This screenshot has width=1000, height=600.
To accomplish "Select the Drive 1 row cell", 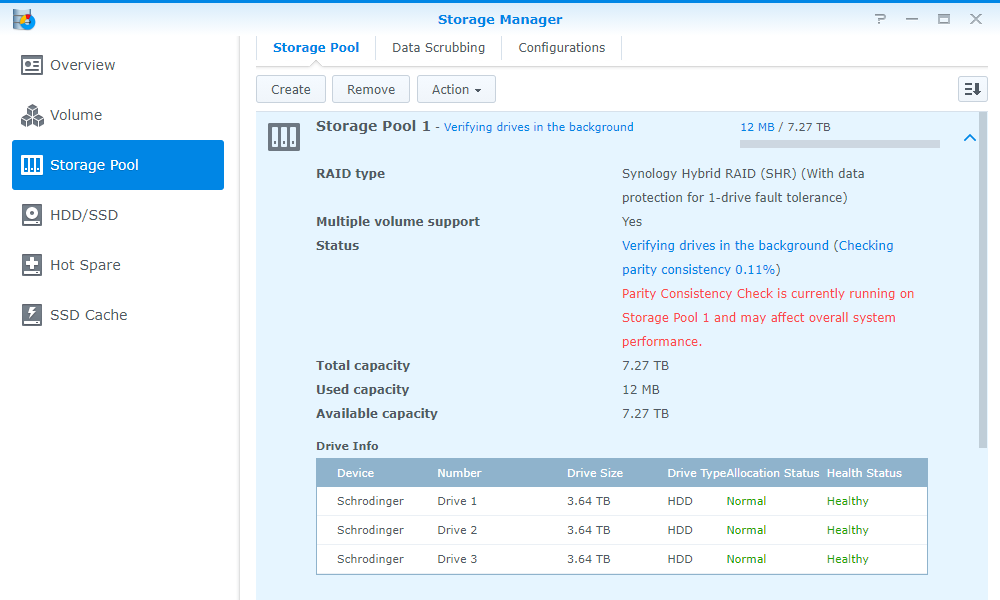I will 457,501.
